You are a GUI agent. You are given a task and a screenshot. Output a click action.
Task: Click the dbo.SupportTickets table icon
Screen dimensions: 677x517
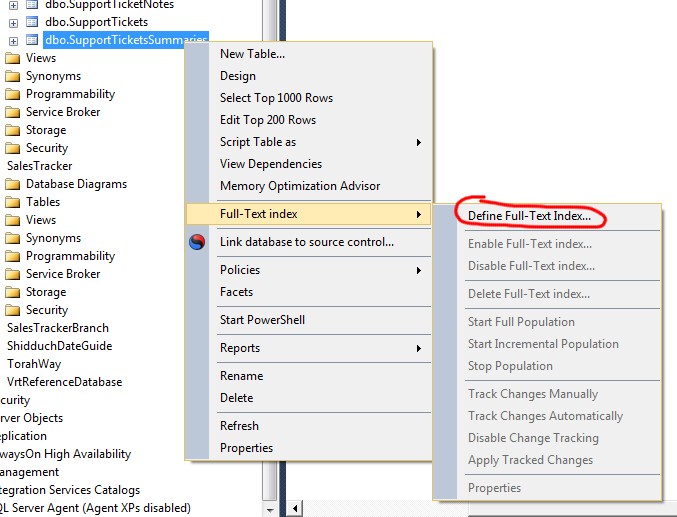point(32,22)
